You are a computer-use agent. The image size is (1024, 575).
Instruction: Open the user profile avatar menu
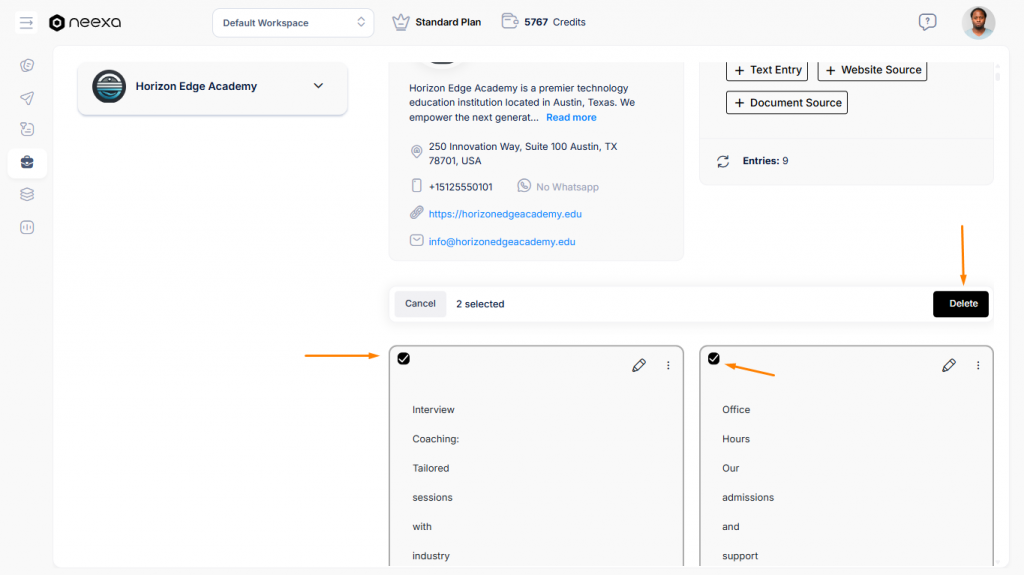pos(978,22)
